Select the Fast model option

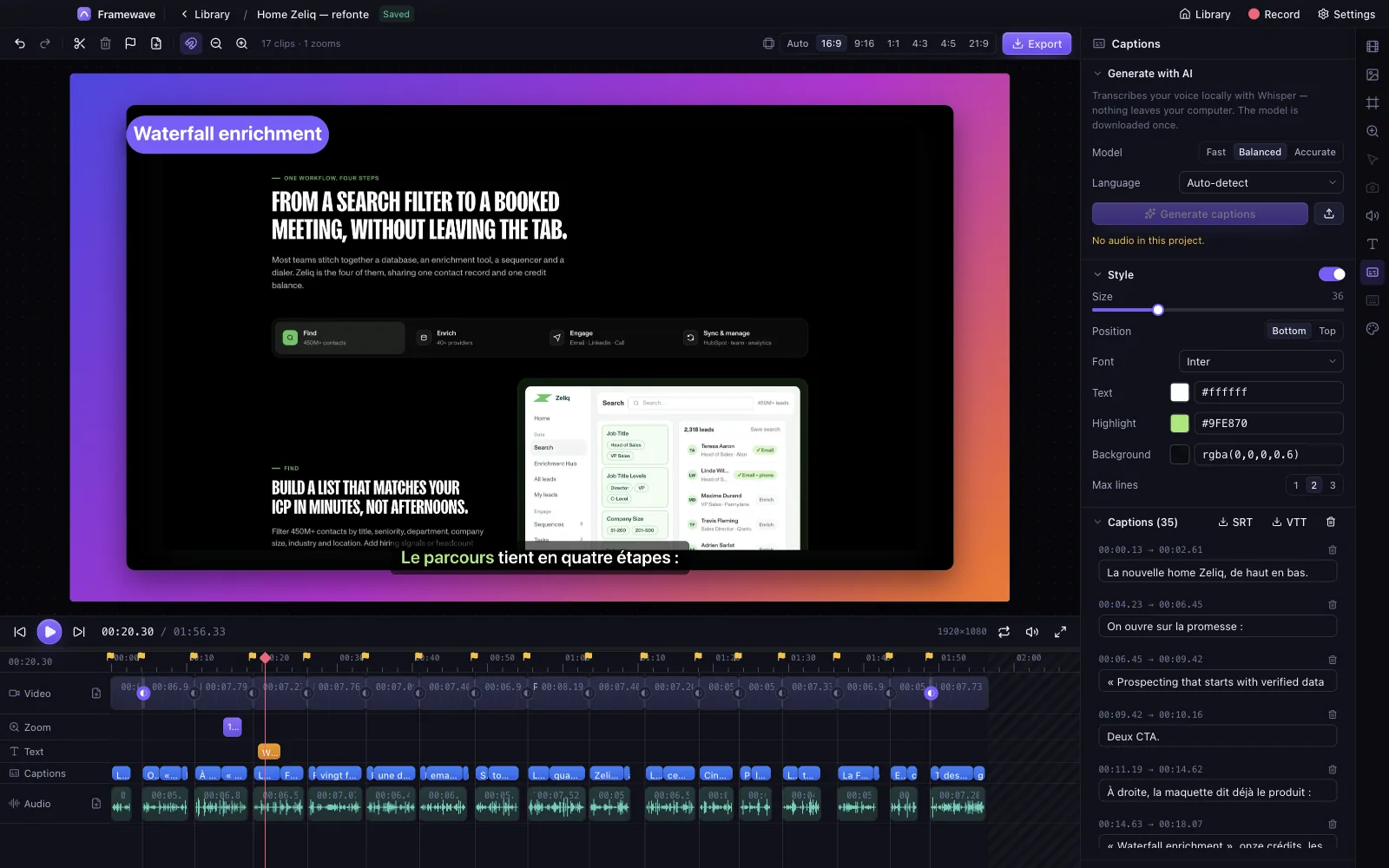(x=1215, y=152)
